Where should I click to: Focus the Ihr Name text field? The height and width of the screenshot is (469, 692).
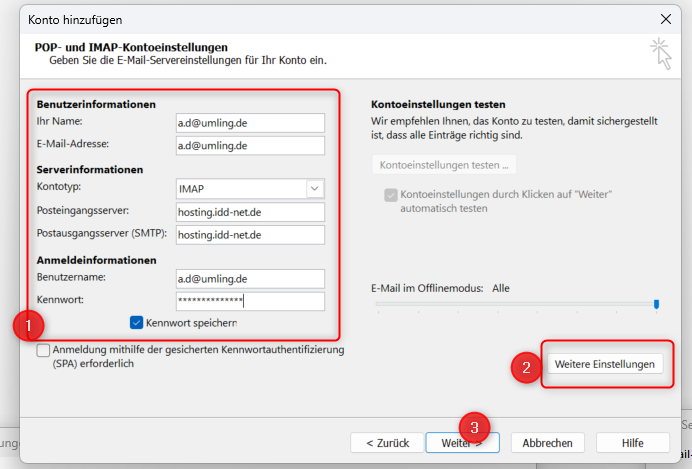(x=250, y=123)
